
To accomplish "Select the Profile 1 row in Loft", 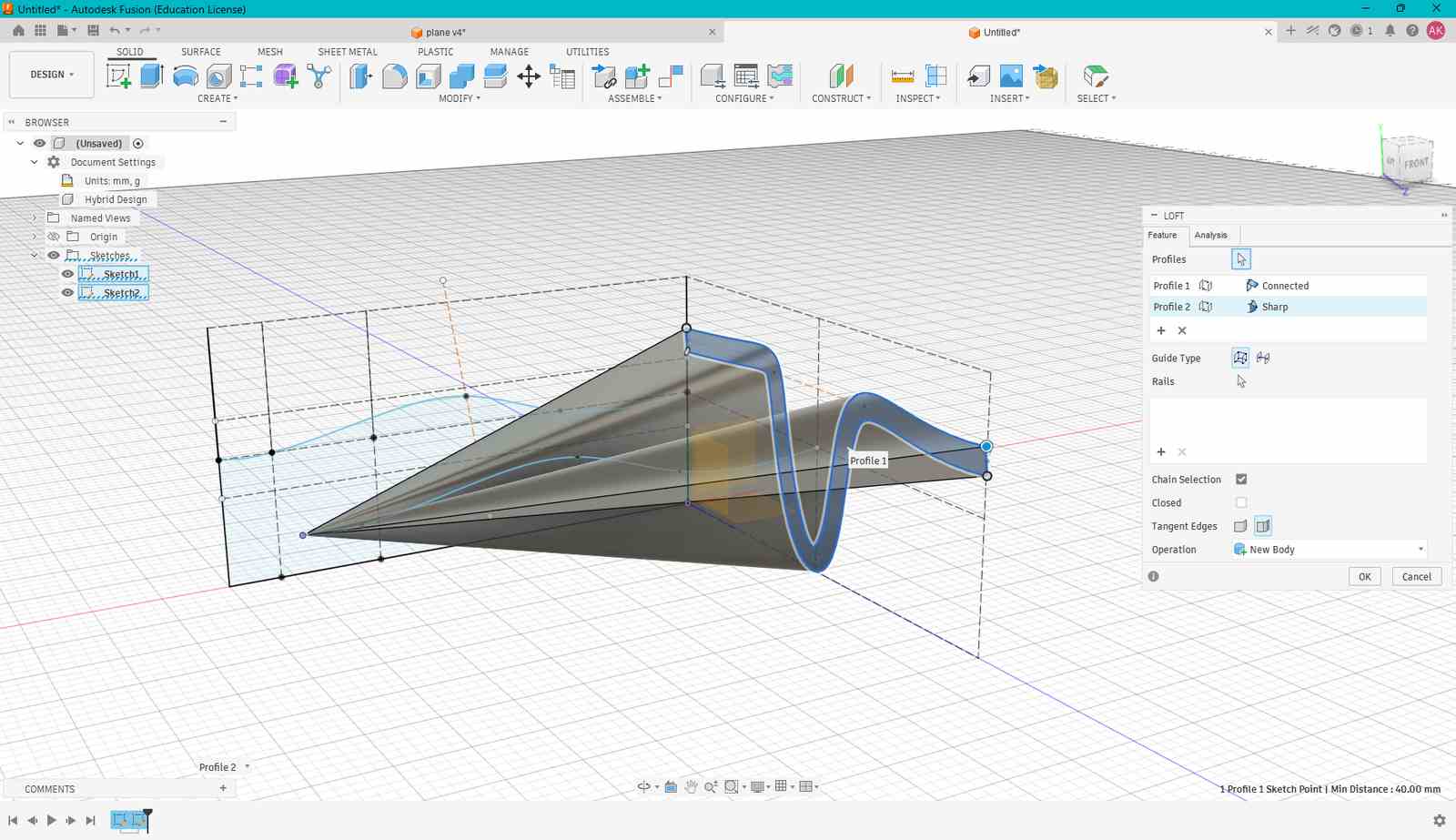I will coord(1288,286).
